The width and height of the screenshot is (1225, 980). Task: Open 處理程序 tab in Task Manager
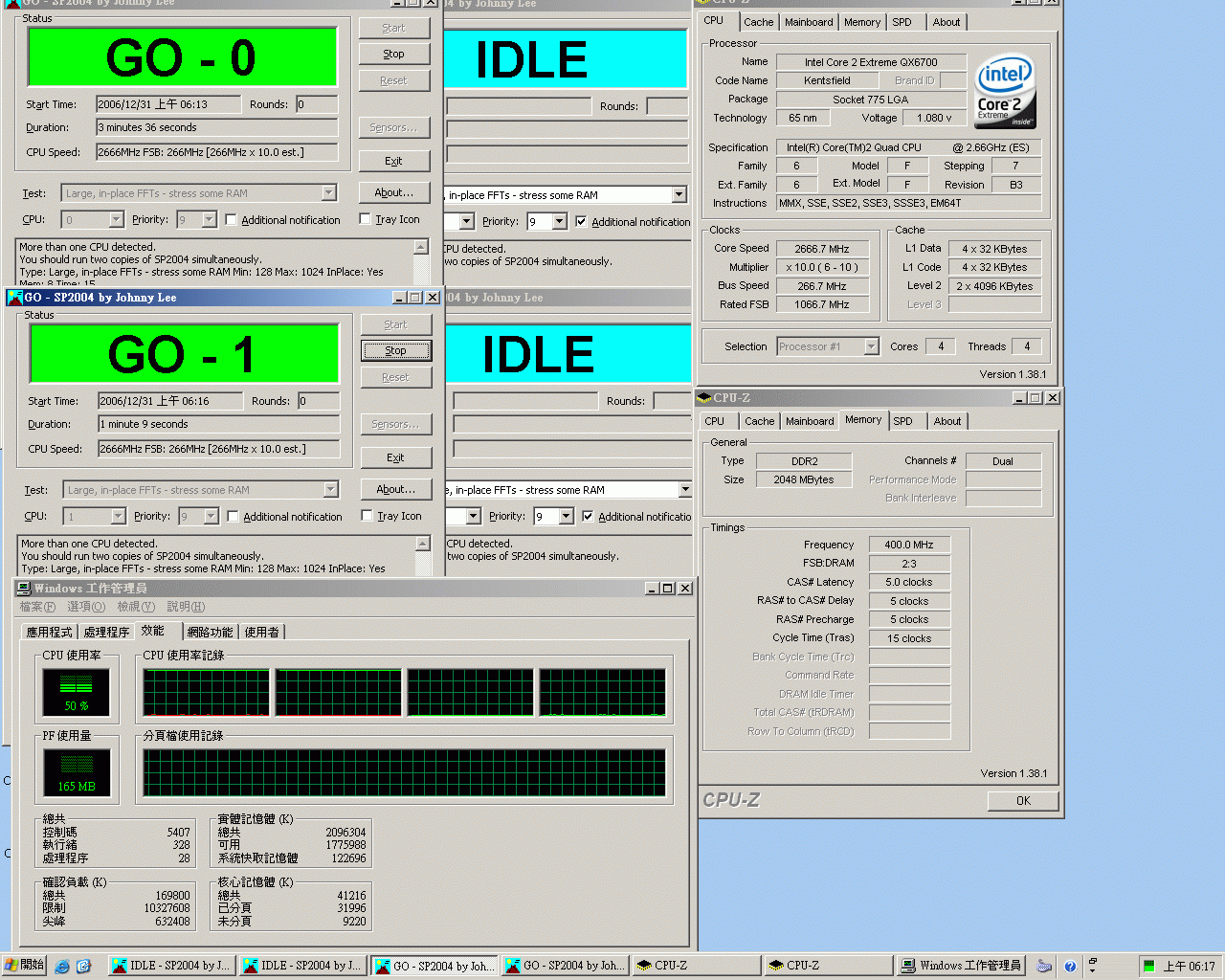pos(106,633)
